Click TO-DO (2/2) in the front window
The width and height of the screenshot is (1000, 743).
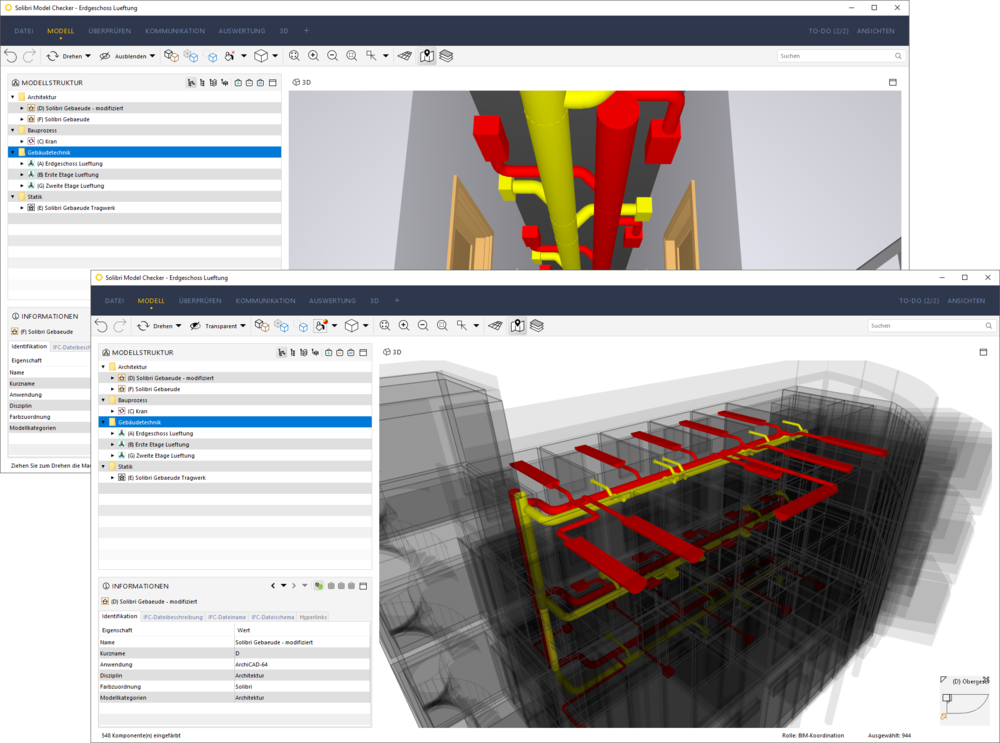918,300
